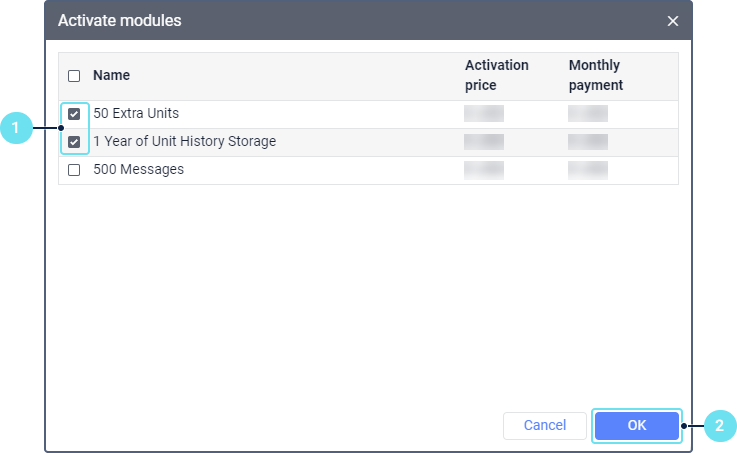The width and height of the screenshot is (737, 453).
Task: Click activation price of 50 Extra Units
Action: pyautogui.click(x=484, y=113)
